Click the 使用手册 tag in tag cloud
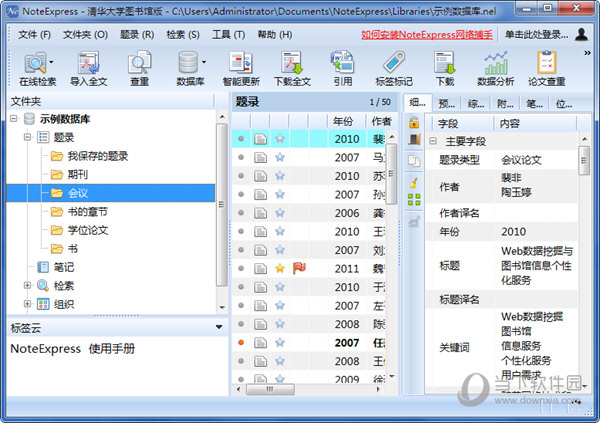The image size is (600, 423). pos(112,349)
